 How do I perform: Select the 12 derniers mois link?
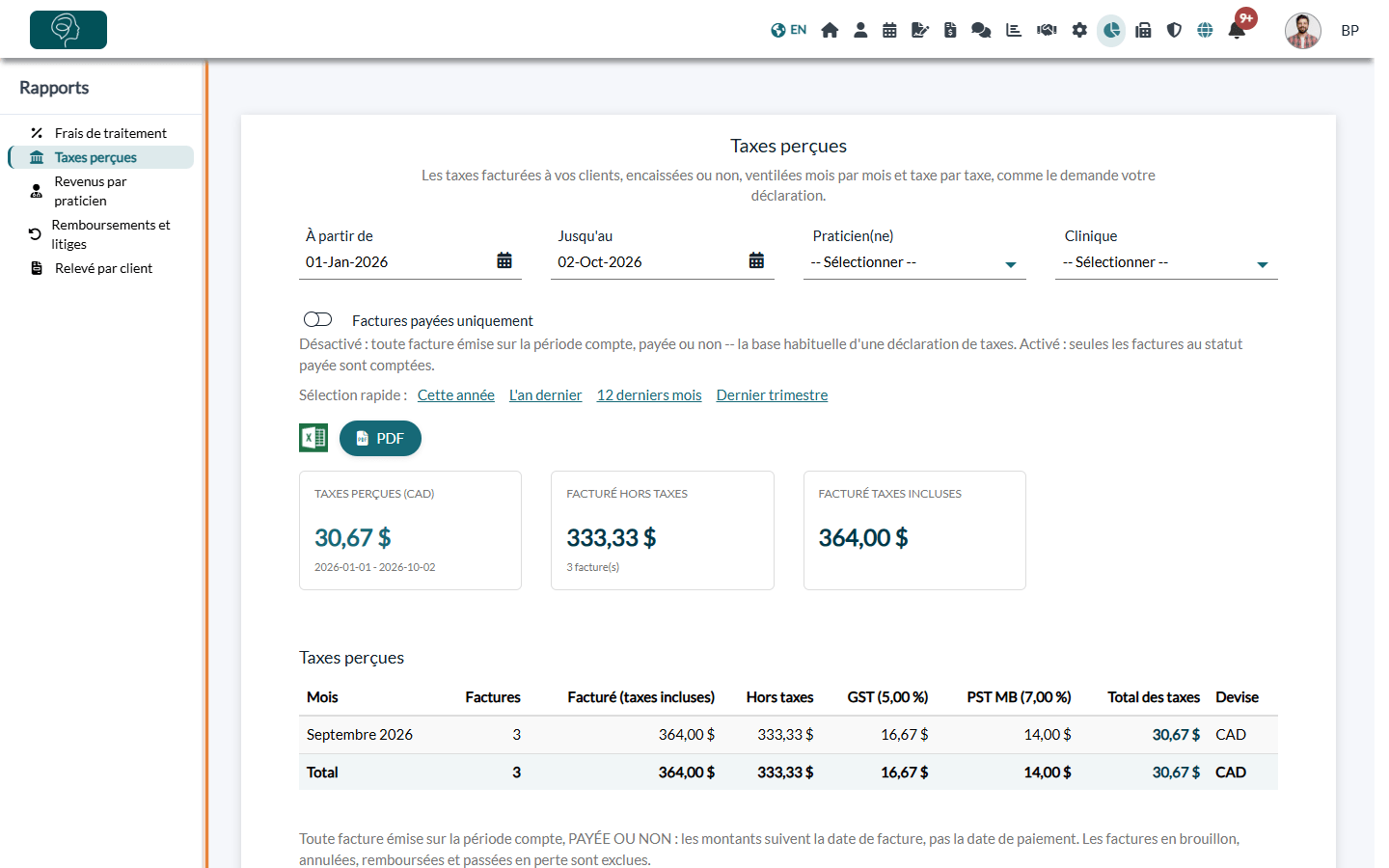coord(649,395)
